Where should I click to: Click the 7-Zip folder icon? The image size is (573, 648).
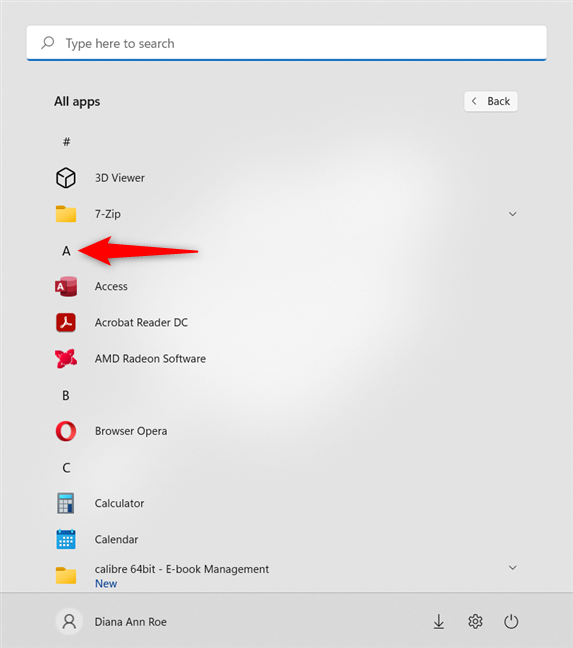pos(66,214)
